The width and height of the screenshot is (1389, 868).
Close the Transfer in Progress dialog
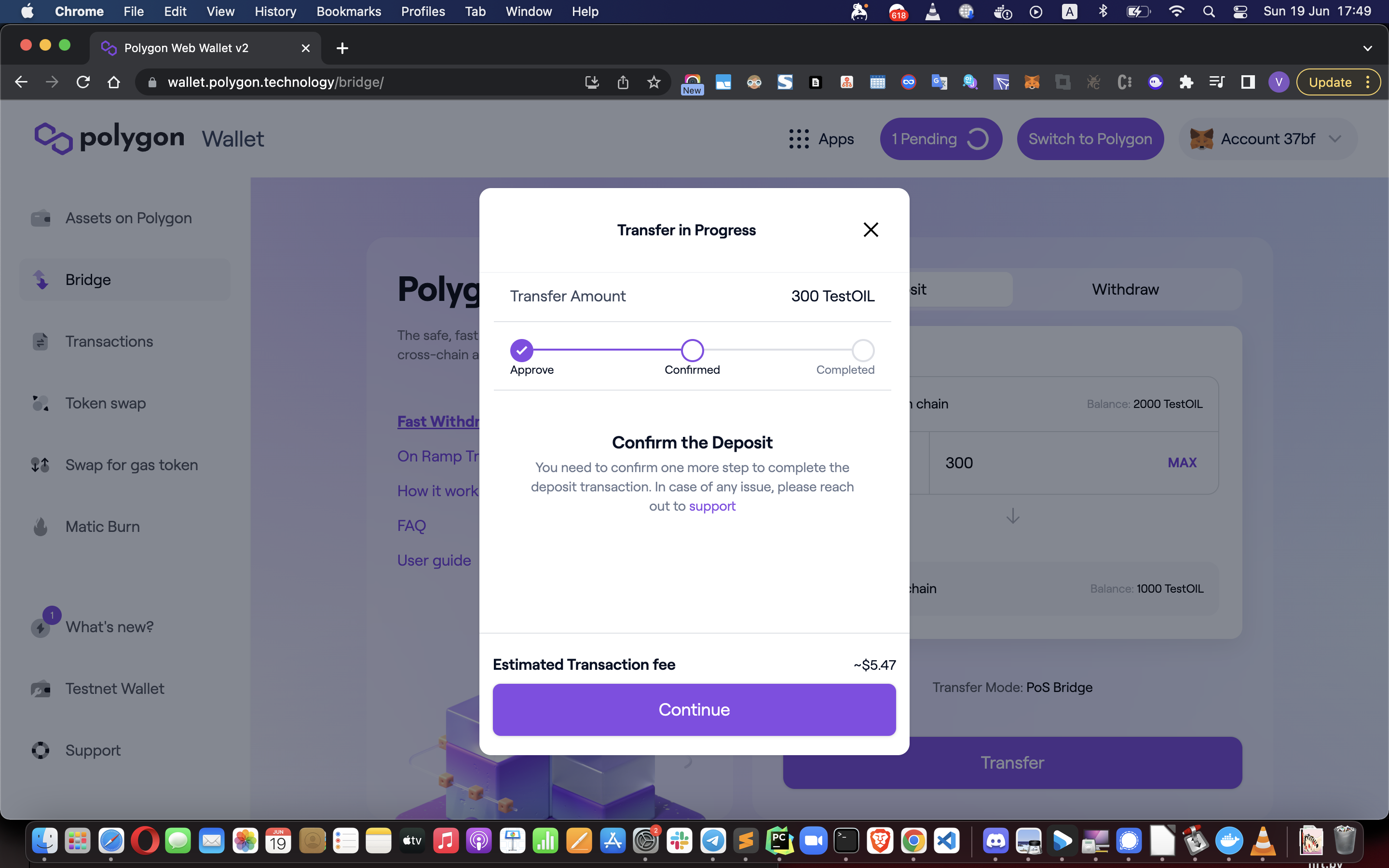tap(871, 230)
